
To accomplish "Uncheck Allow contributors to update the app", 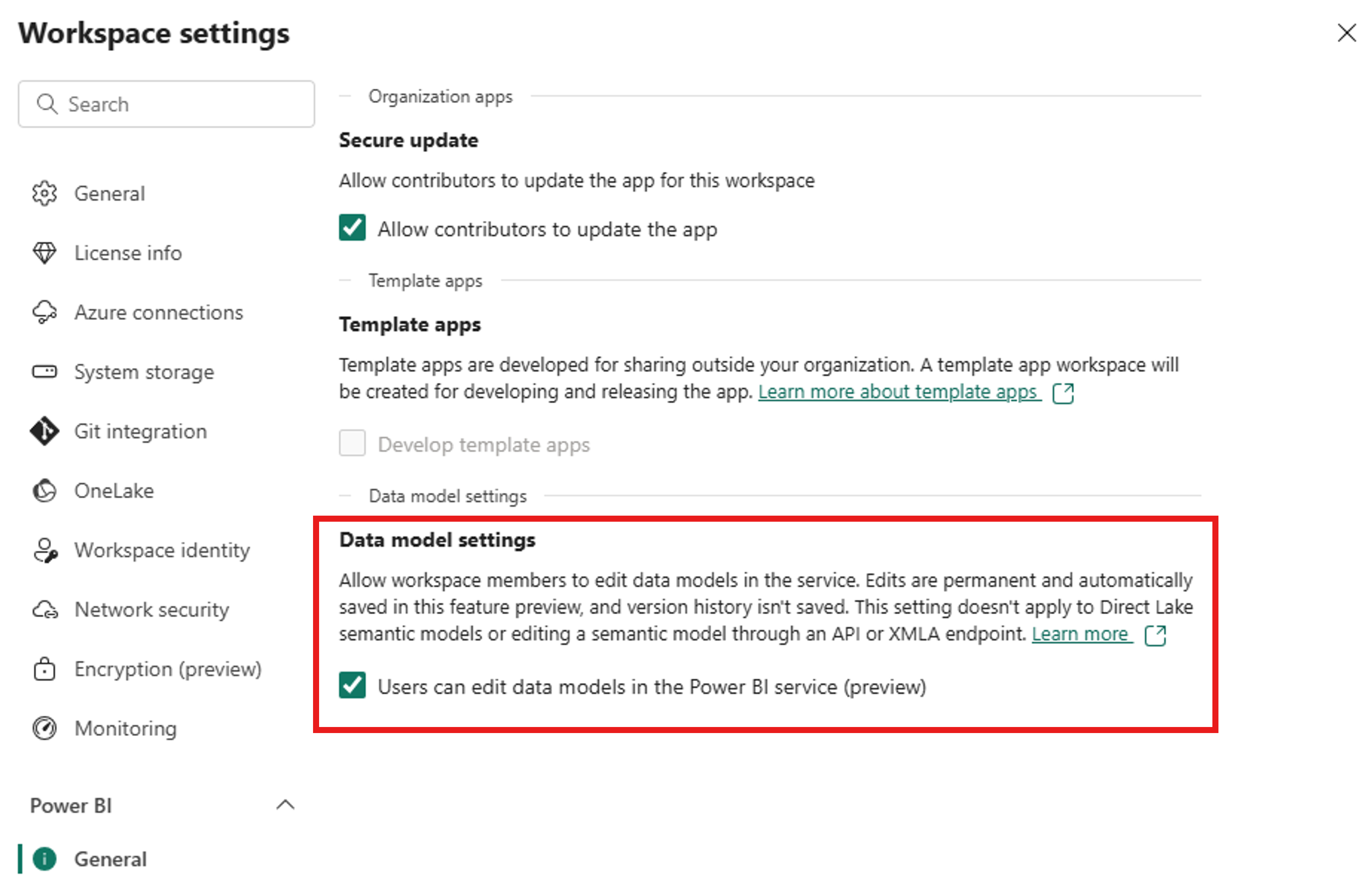I will (352, 228).
